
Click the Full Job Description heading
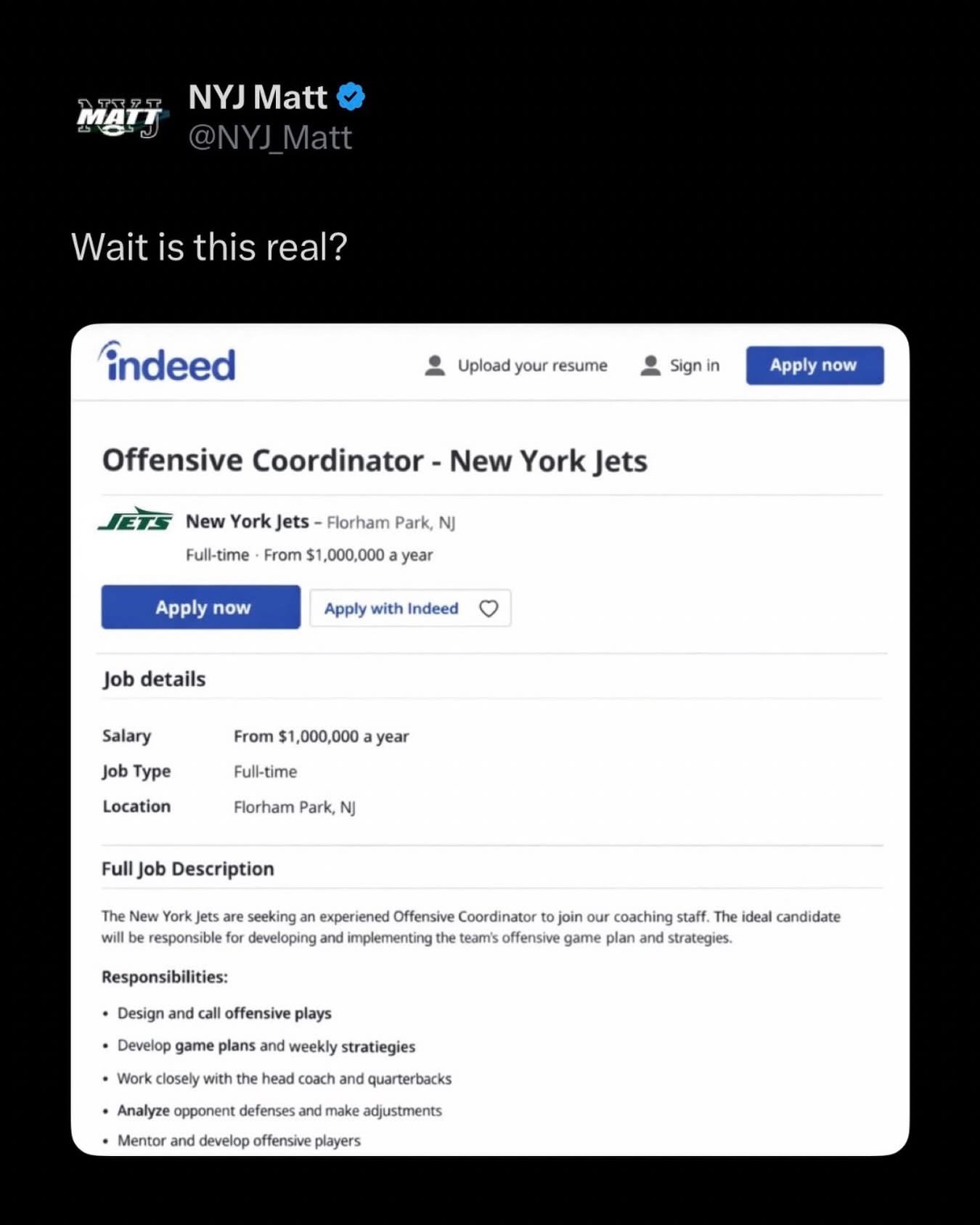188,868
